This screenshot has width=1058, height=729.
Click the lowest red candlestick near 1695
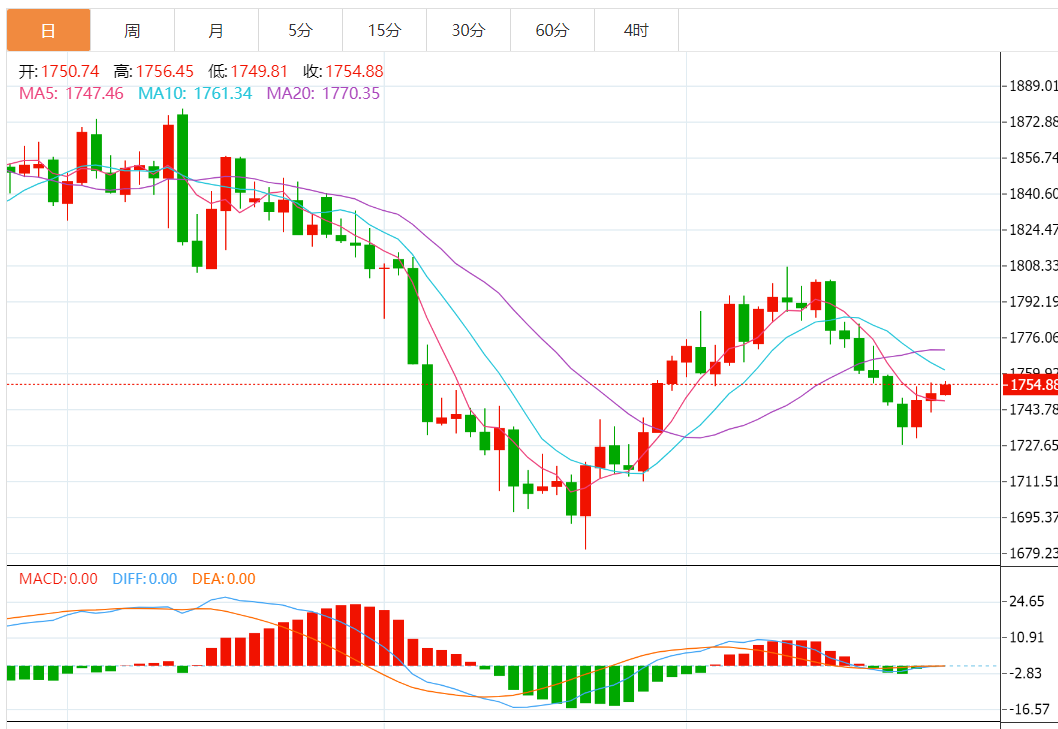(586, 491)
